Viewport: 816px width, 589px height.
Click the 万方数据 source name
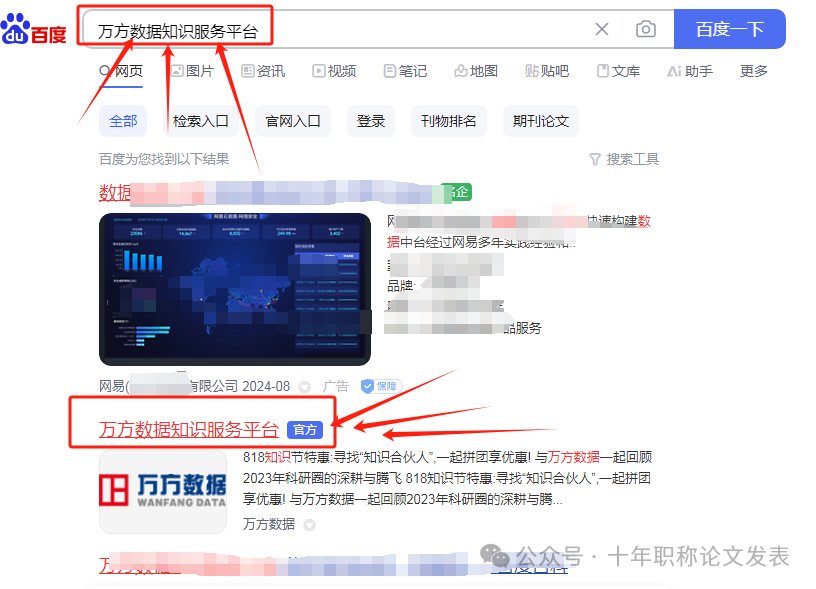(269, 524)
